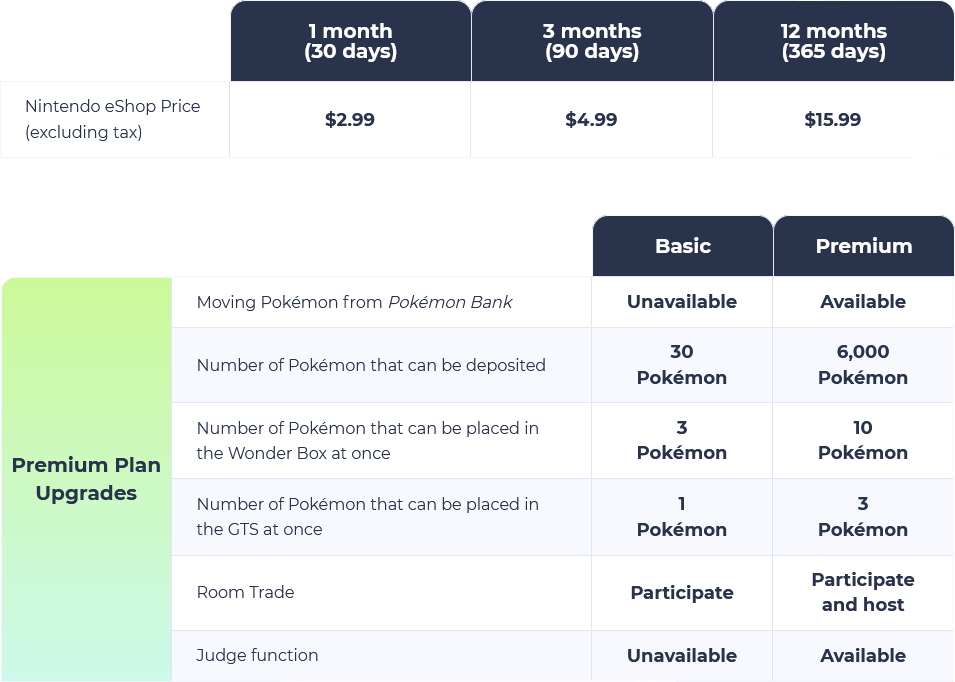Click the Judge function row label
Image resolution: width=955 pixels, height=682 pixels.
(257, 656)
